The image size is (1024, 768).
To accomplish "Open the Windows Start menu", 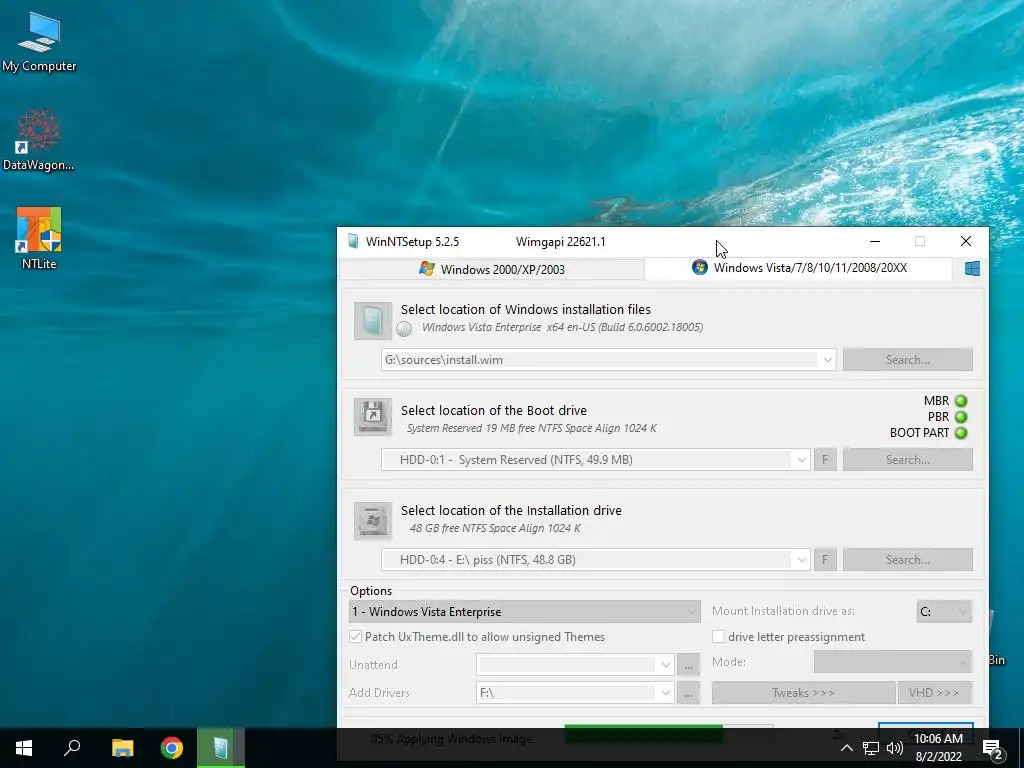I will click(x=24, y=748).
